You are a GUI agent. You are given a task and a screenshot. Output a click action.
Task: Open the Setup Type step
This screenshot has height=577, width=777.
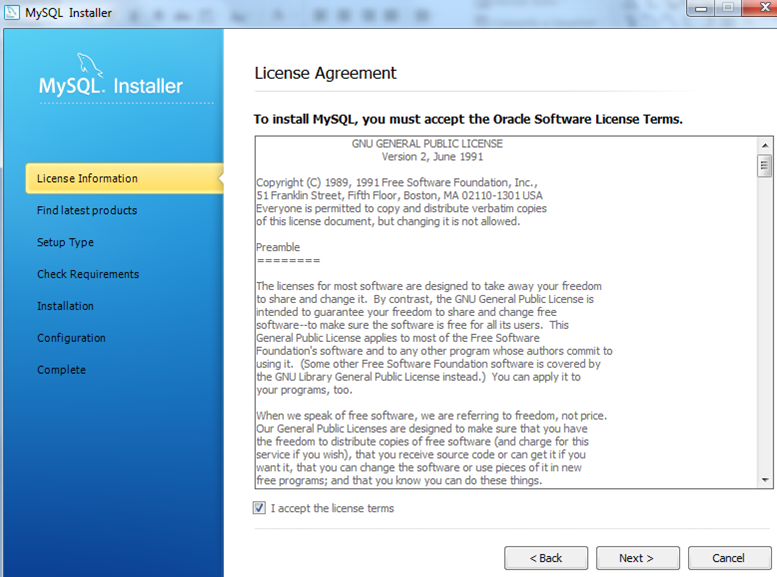[65, 242]
